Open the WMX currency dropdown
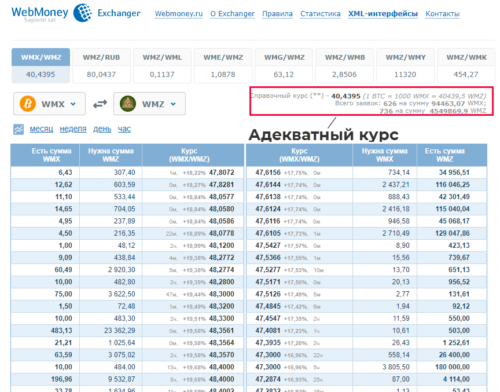 (49, 104)
